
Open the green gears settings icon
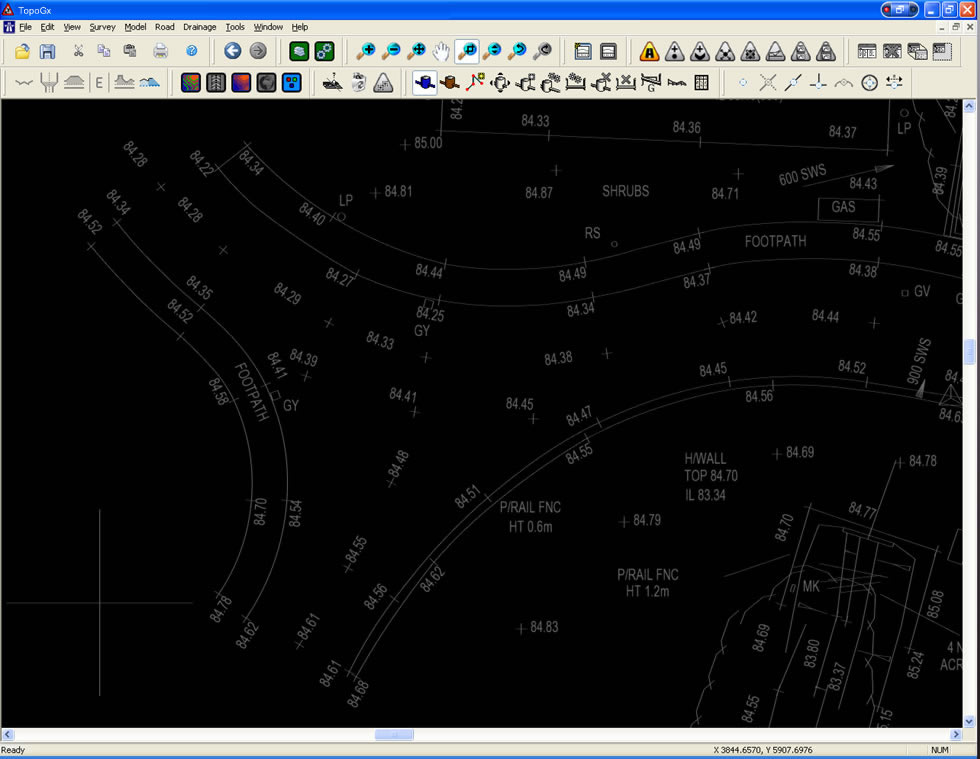(x=324, y=51)
